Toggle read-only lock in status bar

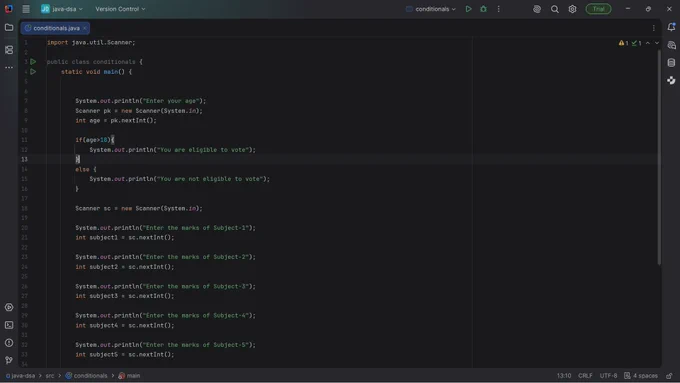(x=670, y=376)
